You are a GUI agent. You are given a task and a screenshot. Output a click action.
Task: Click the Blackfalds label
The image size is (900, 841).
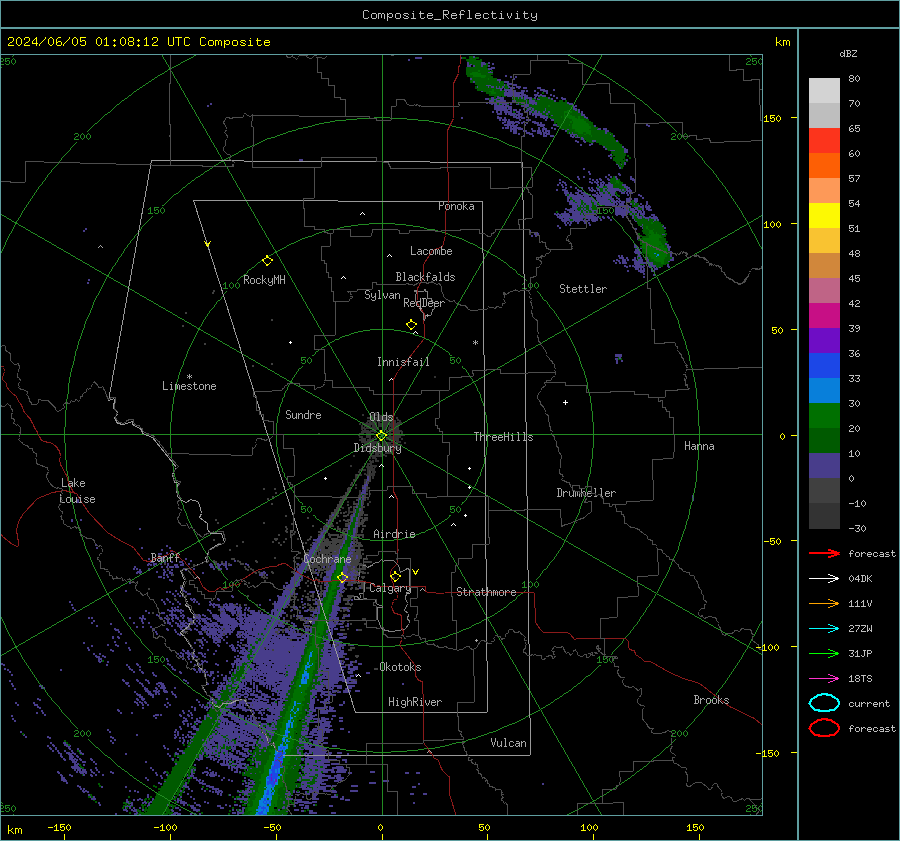coord(425,277)
